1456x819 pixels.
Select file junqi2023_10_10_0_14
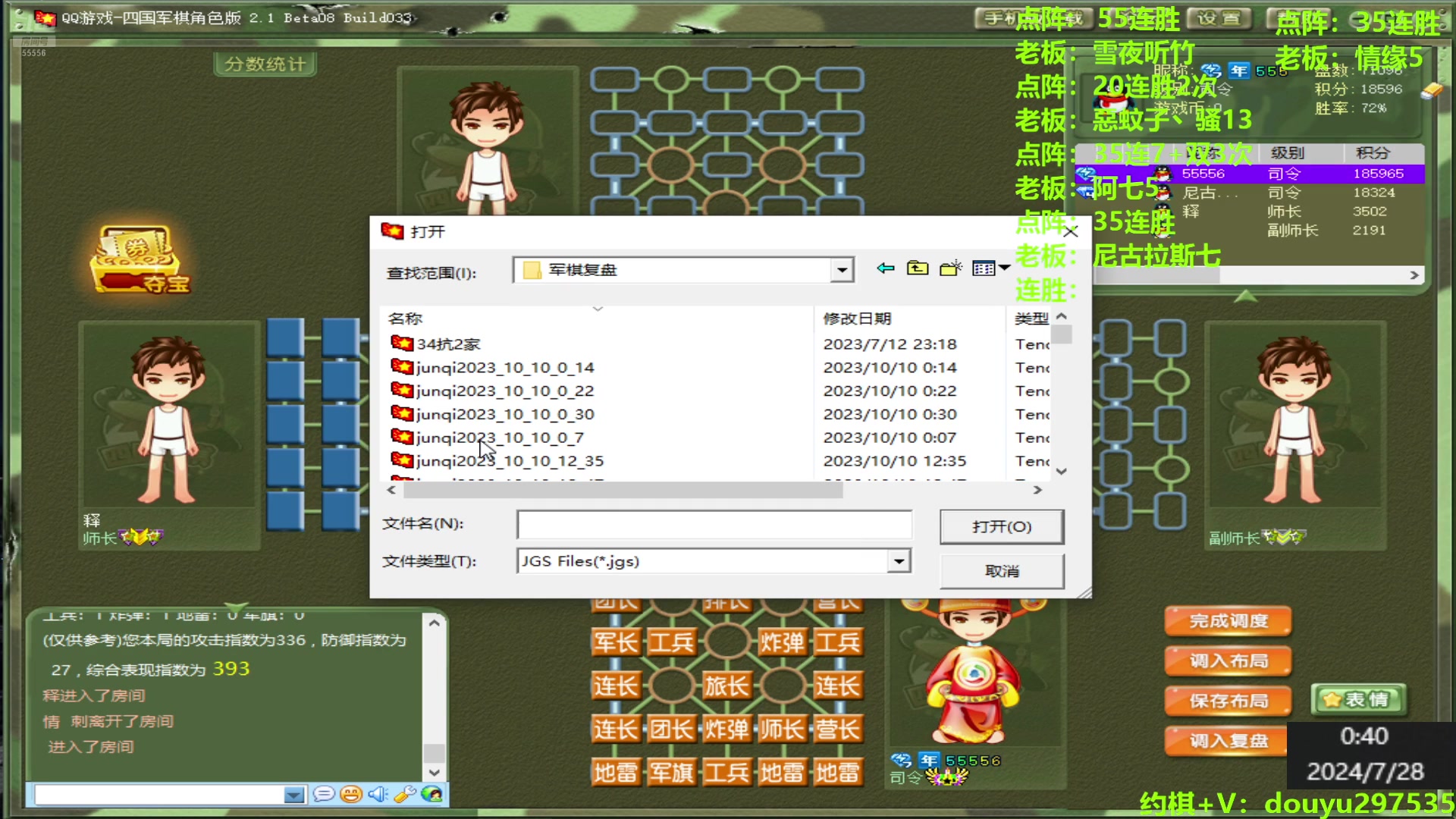pyautogui.click(x=493, y=368)
